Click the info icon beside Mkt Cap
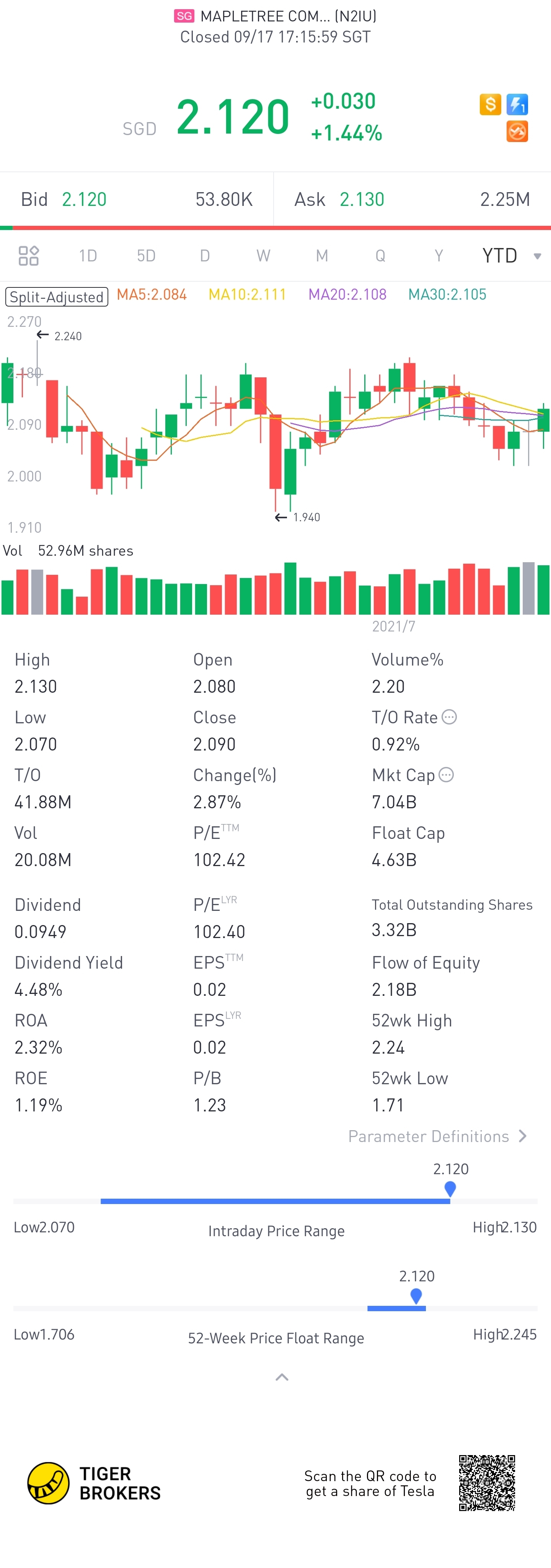The width and height of the screenshot is (551, 1568). point(446,775)
